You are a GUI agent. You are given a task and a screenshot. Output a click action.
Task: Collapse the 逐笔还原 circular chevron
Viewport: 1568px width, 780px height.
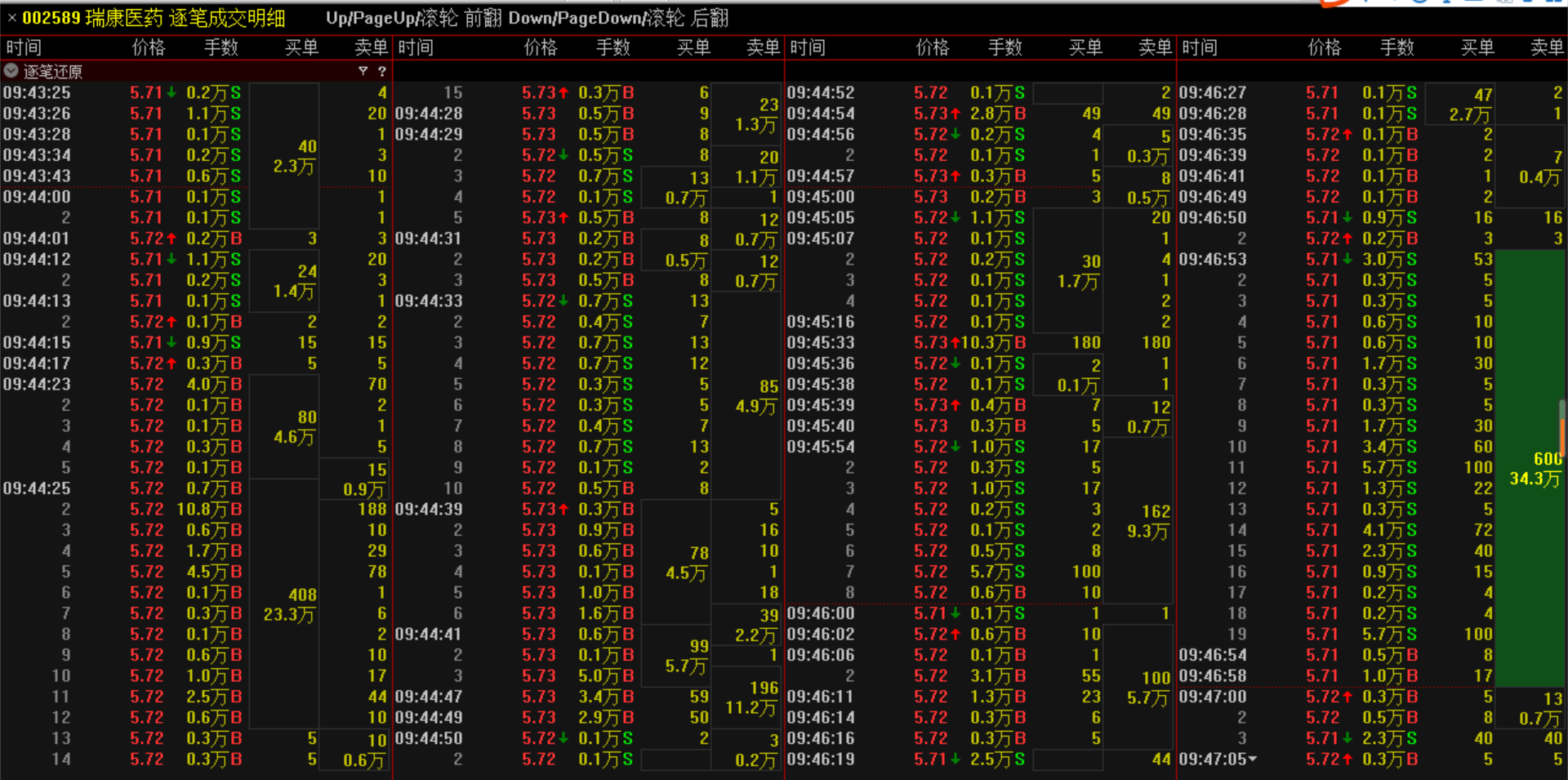tap(11, 71)
